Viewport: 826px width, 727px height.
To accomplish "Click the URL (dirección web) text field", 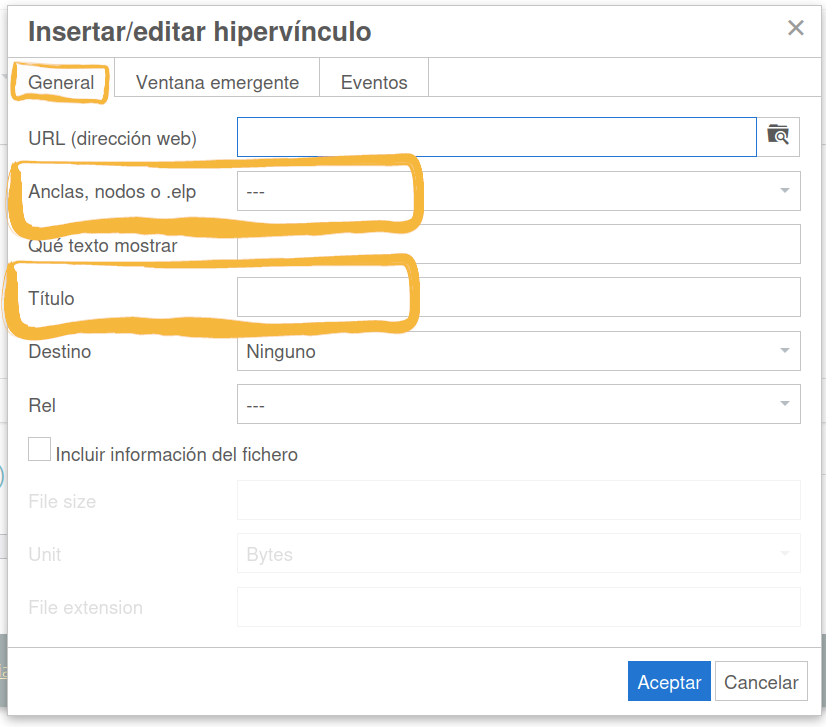I will [496, 137].
